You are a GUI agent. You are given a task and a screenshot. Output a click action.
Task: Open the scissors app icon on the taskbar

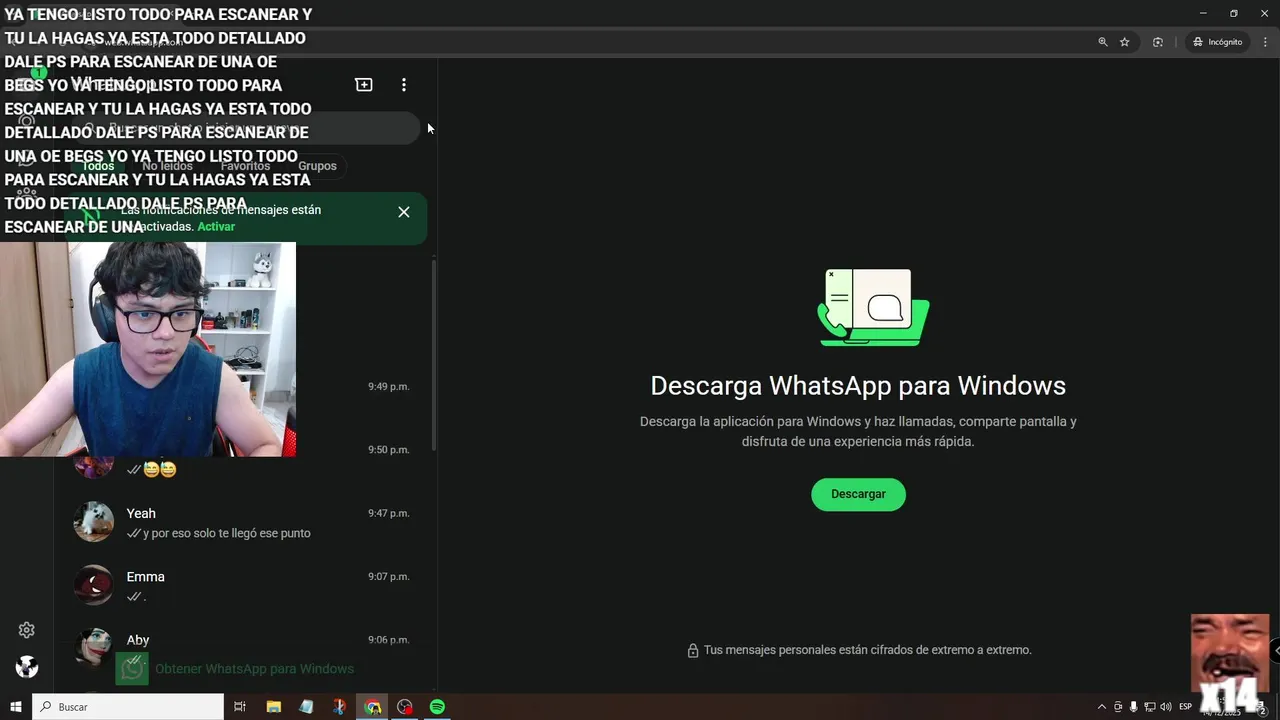pyautogui.click(x=339, y=707)
